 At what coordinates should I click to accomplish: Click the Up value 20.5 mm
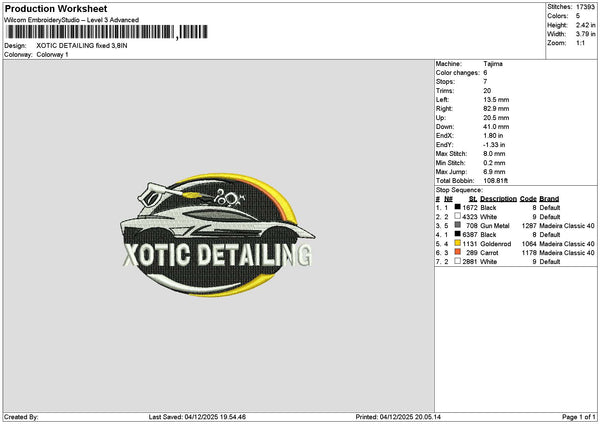click(496, 118)
